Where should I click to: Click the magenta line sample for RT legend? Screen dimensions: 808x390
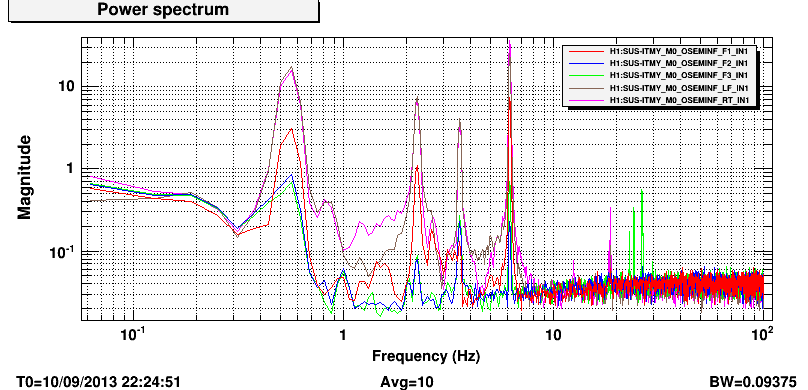pos(585,99)
